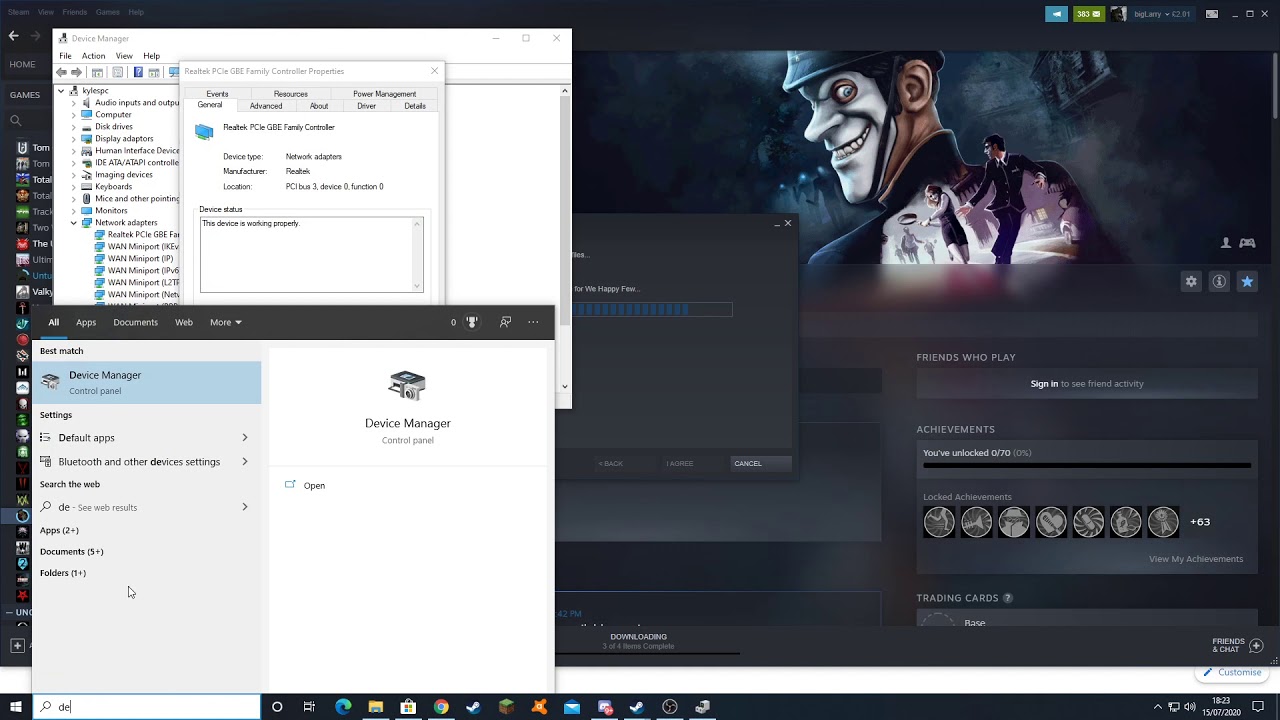Expand Disk drives tree node
This screenshot has height=720, width=1280.
click(x=73, y=126)
